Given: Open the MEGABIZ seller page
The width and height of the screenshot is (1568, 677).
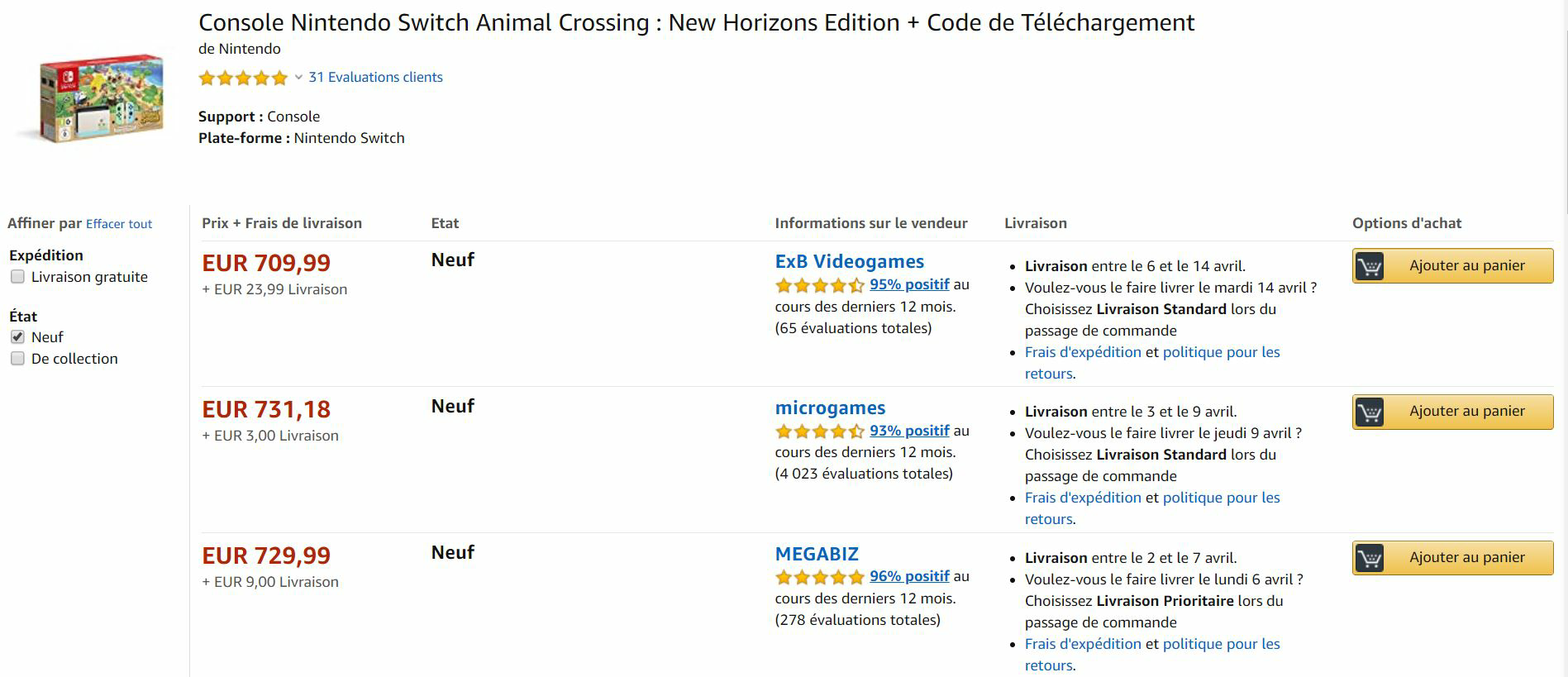Looking at the screenshot, I should (x=817, y=555).
